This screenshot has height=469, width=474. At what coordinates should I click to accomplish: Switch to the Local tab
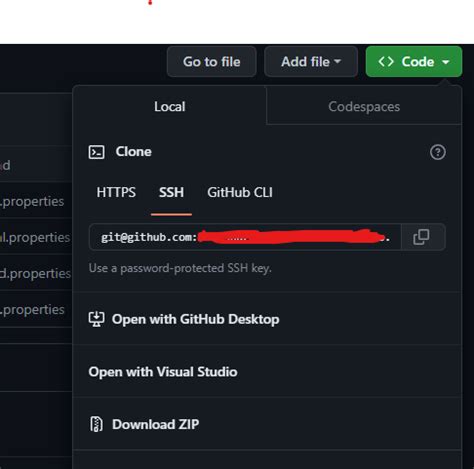[x=170, y=107]
